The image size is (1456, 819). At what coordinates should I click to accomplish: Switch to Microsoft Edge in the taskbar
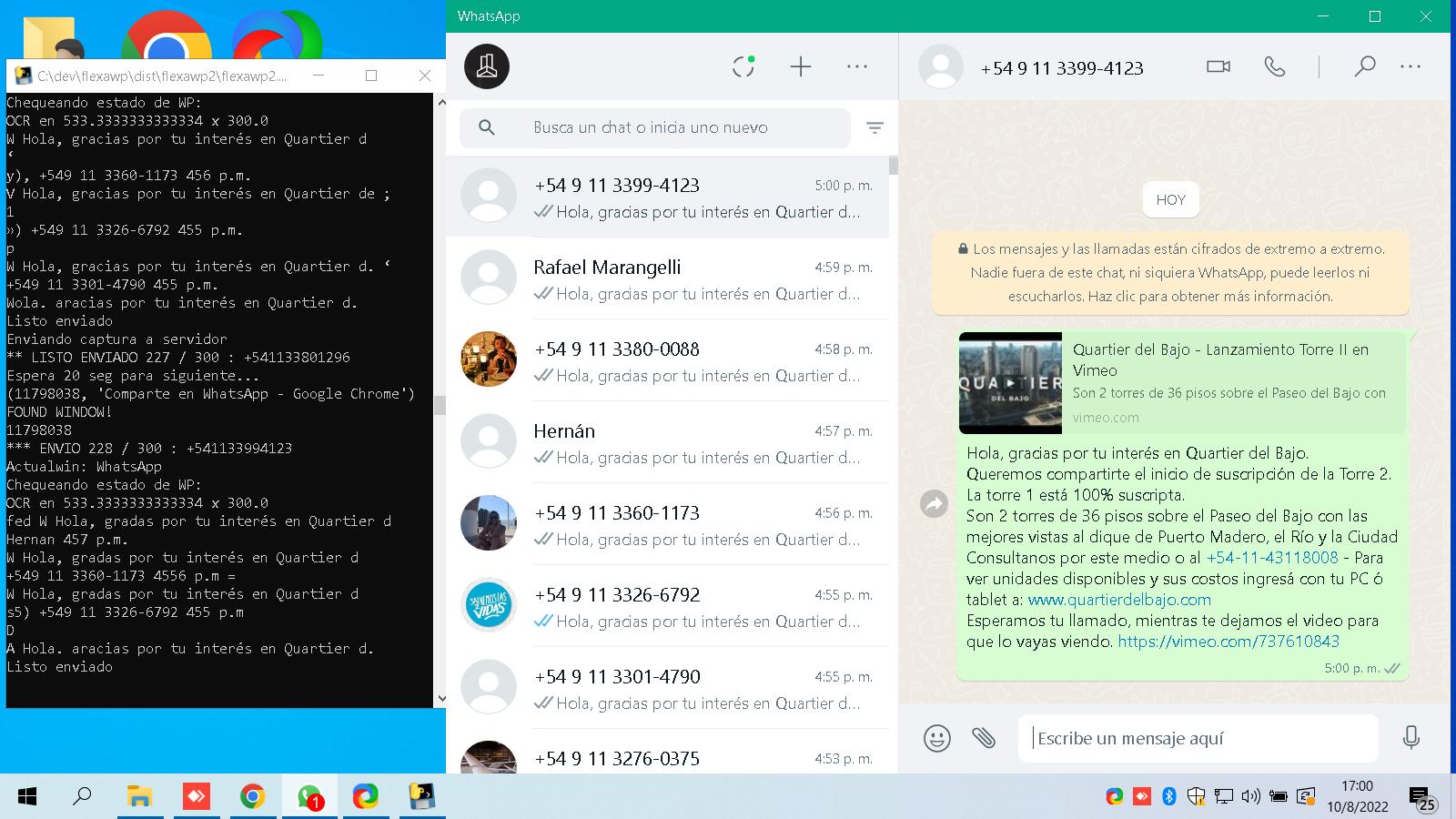coord(366,797)
